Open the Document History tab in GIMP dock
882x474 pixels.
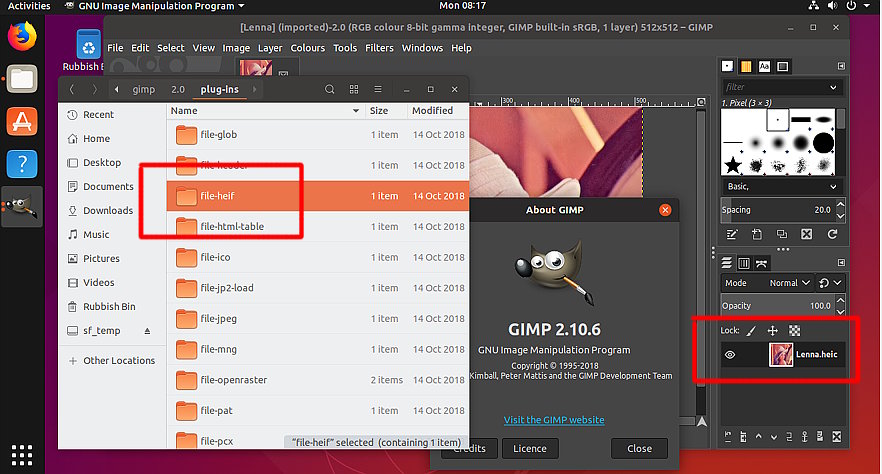tap(782, 66)
